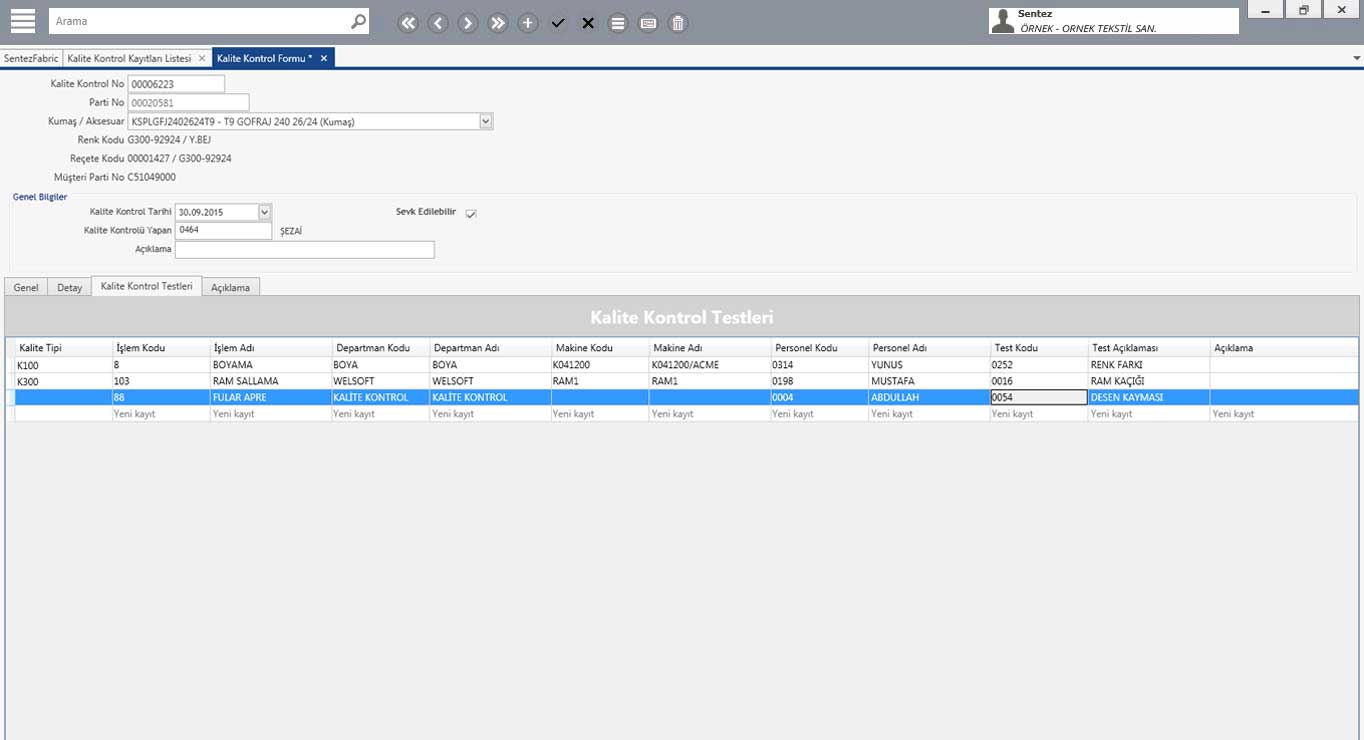1364x740 pixels.
Task: Sort by Makine Kodu column header
Action: [x=600, y=348]
